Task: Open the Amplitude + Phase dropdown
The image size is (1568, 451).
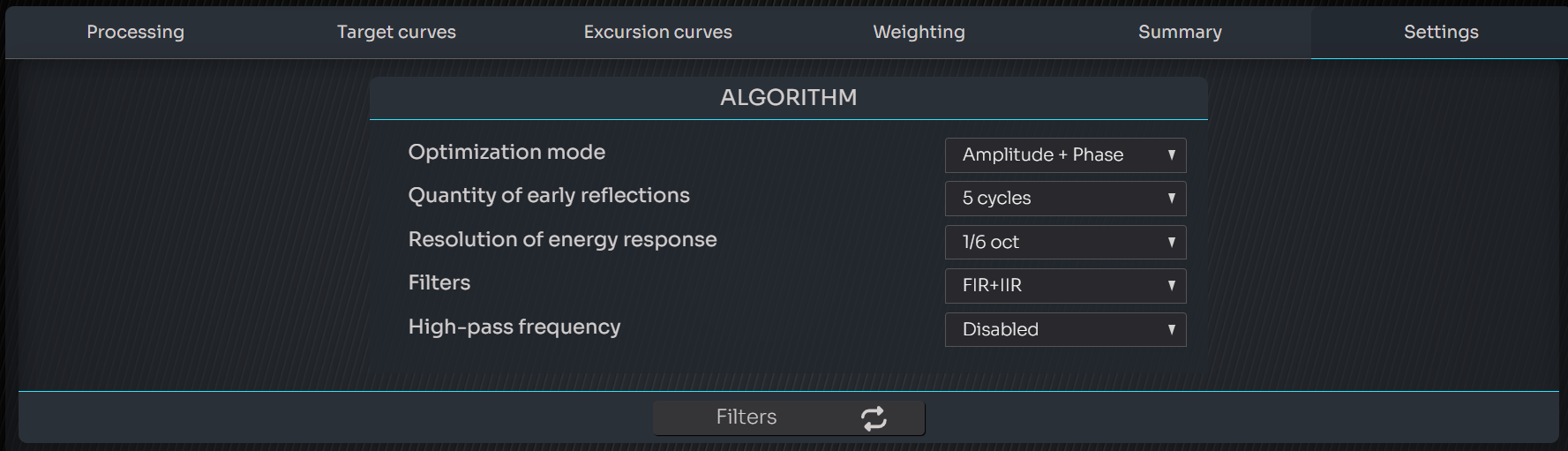Action: click(x=1064, y=155)
